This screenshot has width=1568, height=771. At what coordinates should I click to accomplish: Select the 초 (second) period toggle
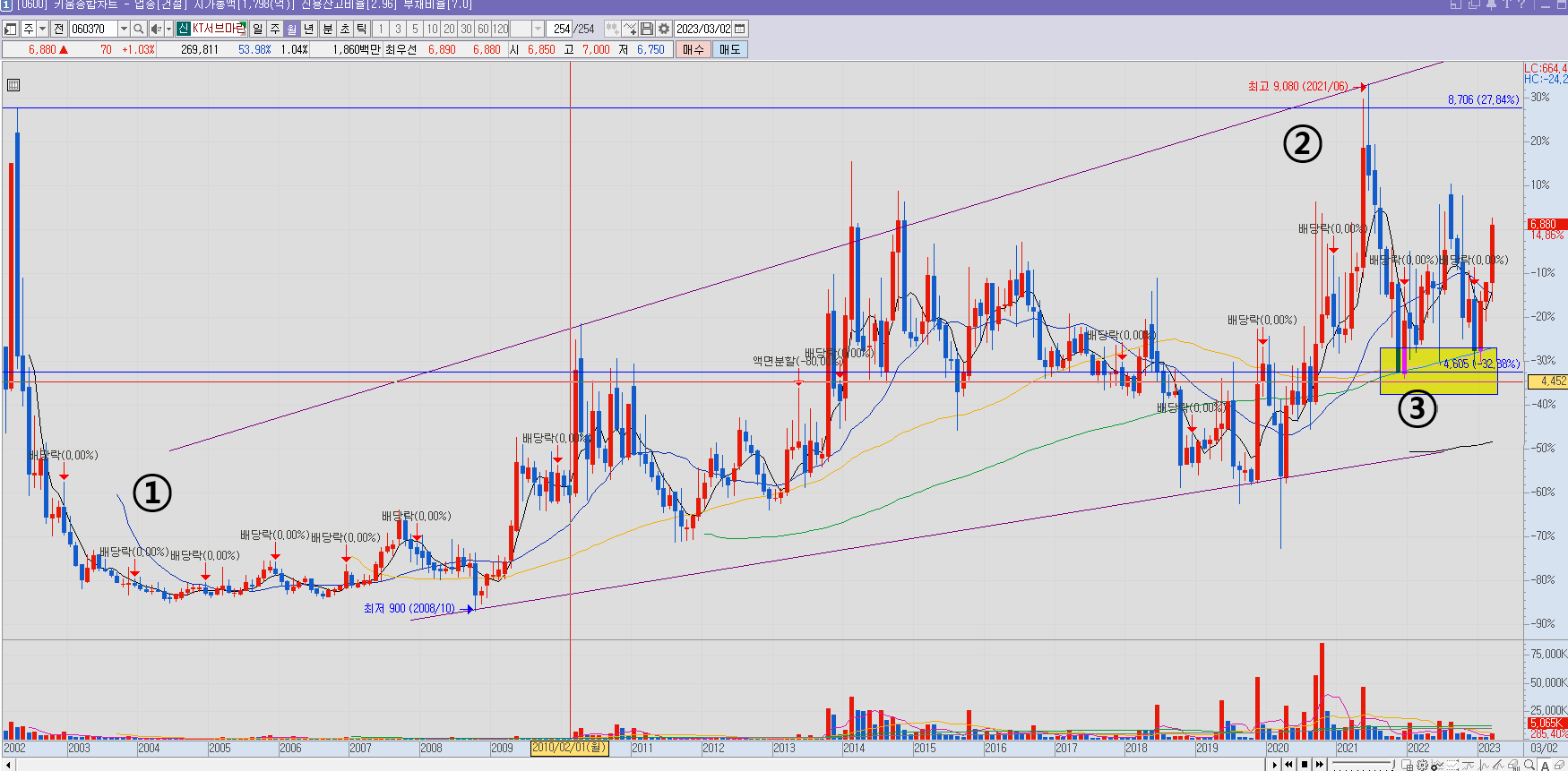click(x=345, y=29)
